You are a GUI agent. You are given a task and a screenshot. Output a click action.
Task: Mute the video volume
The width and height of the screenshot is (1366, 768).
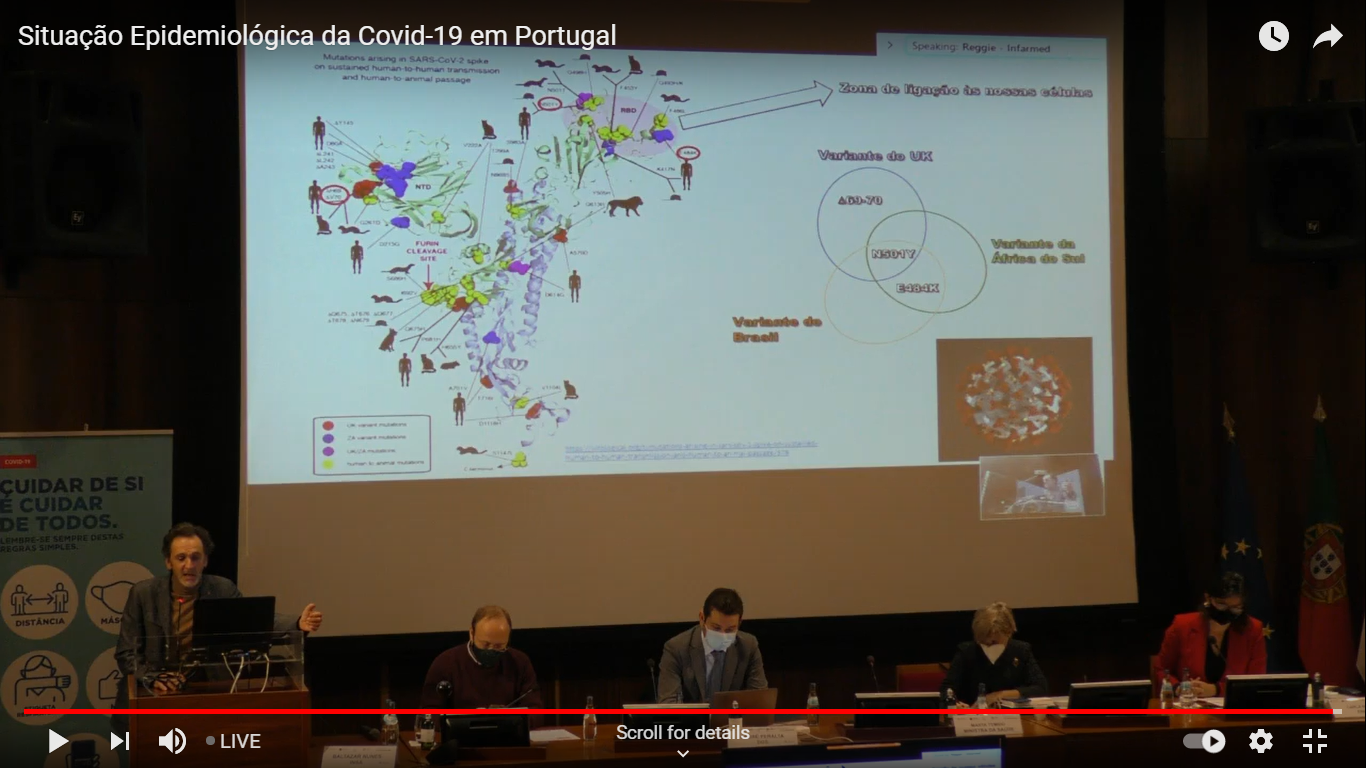(172, 741)
